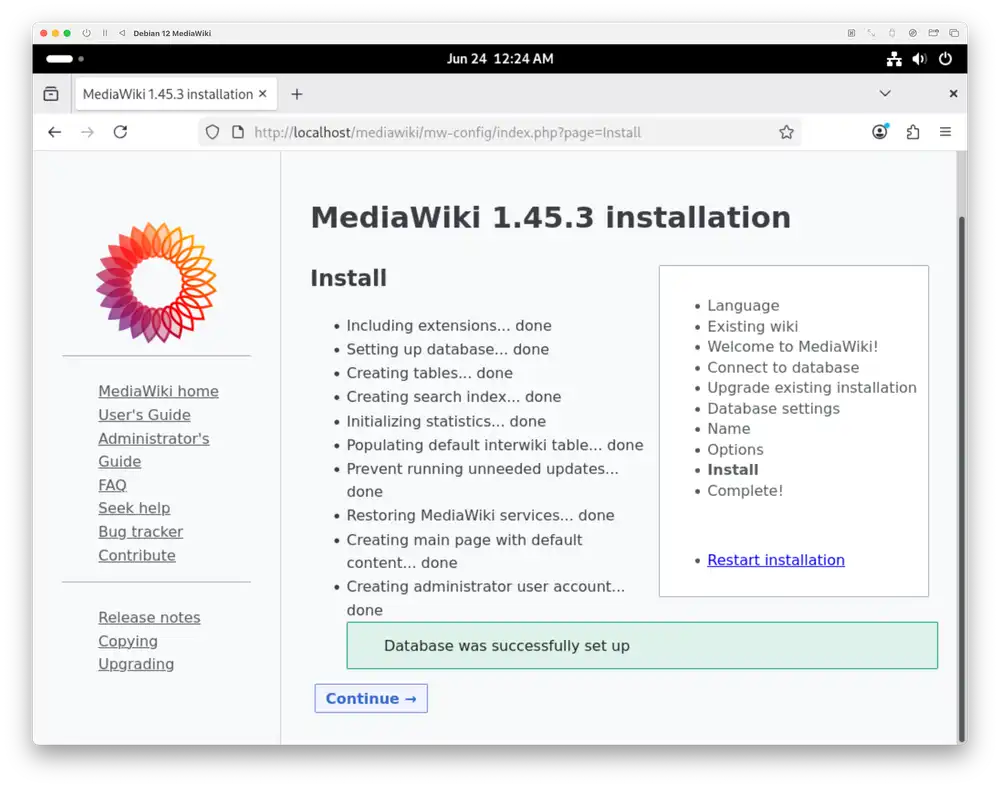The height and width of the screenshot is (788, 1000).
Task: Open the Administrator's Guide link
Action: (x=153, y=450)
